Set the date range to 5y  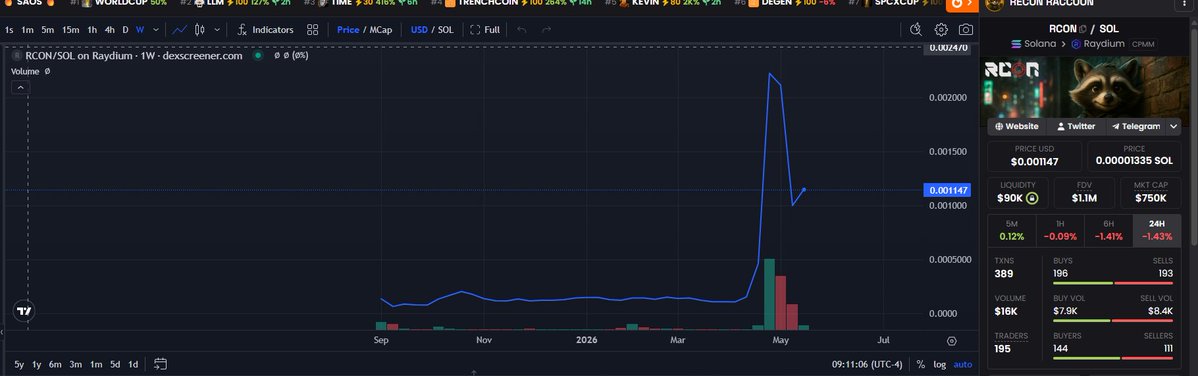(x=18, y=365)
